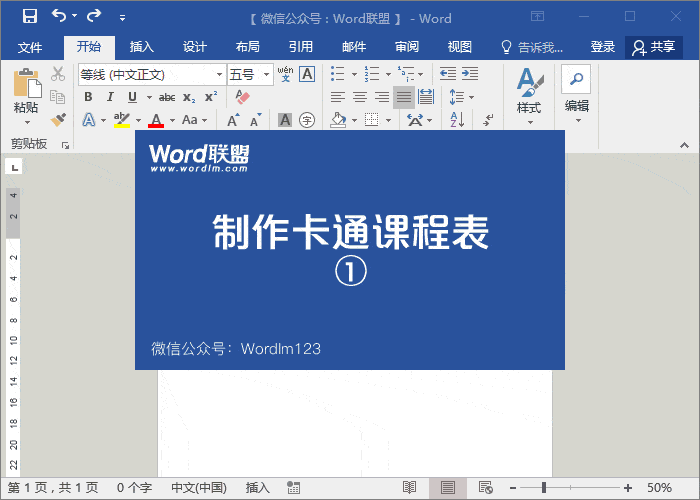Click the phonetic guide wén icon
700x500 pixels.
pos(285,74)
